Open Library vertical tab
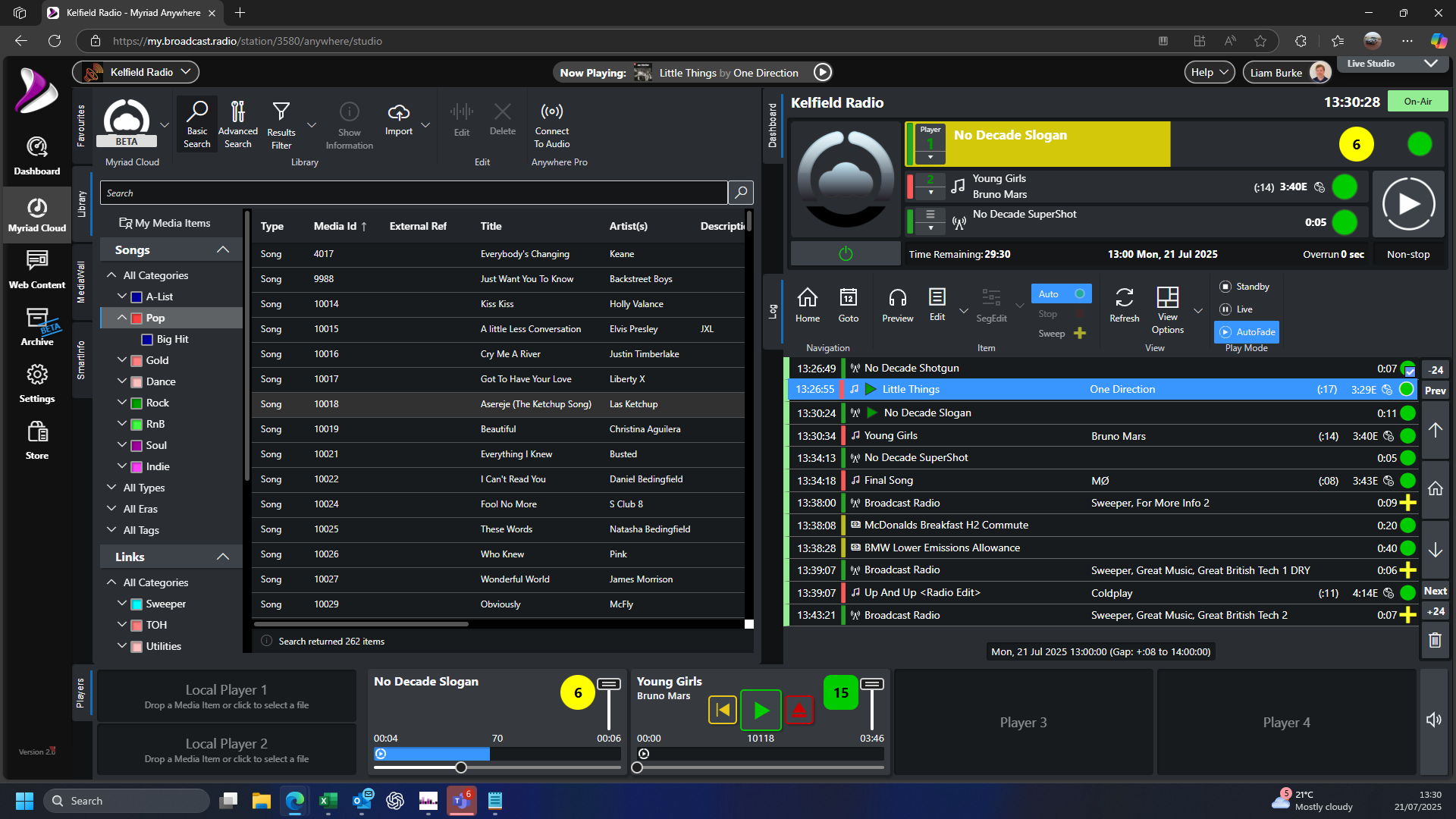The image size is (1456, 819). [x=81, y=203]
